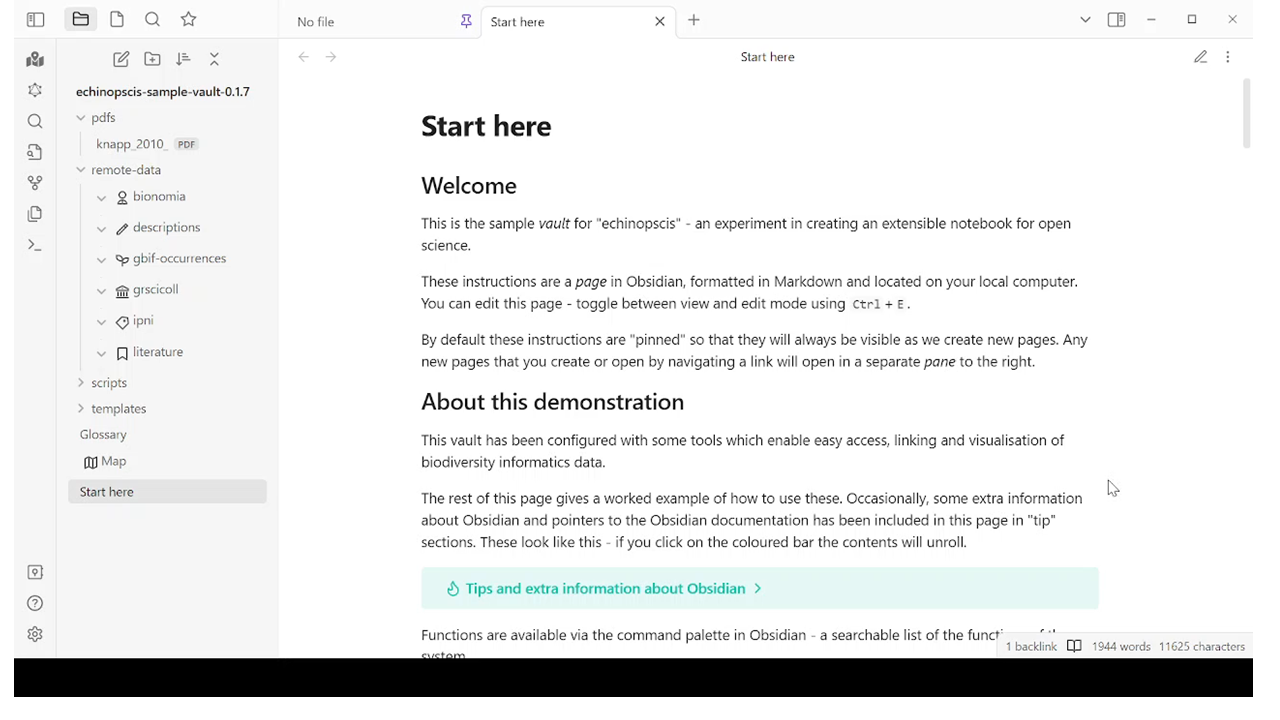This screenshot has width=1280, height=720.
Task: Click the graph polygon ribbon icon
Action: (x=35, y=90)
